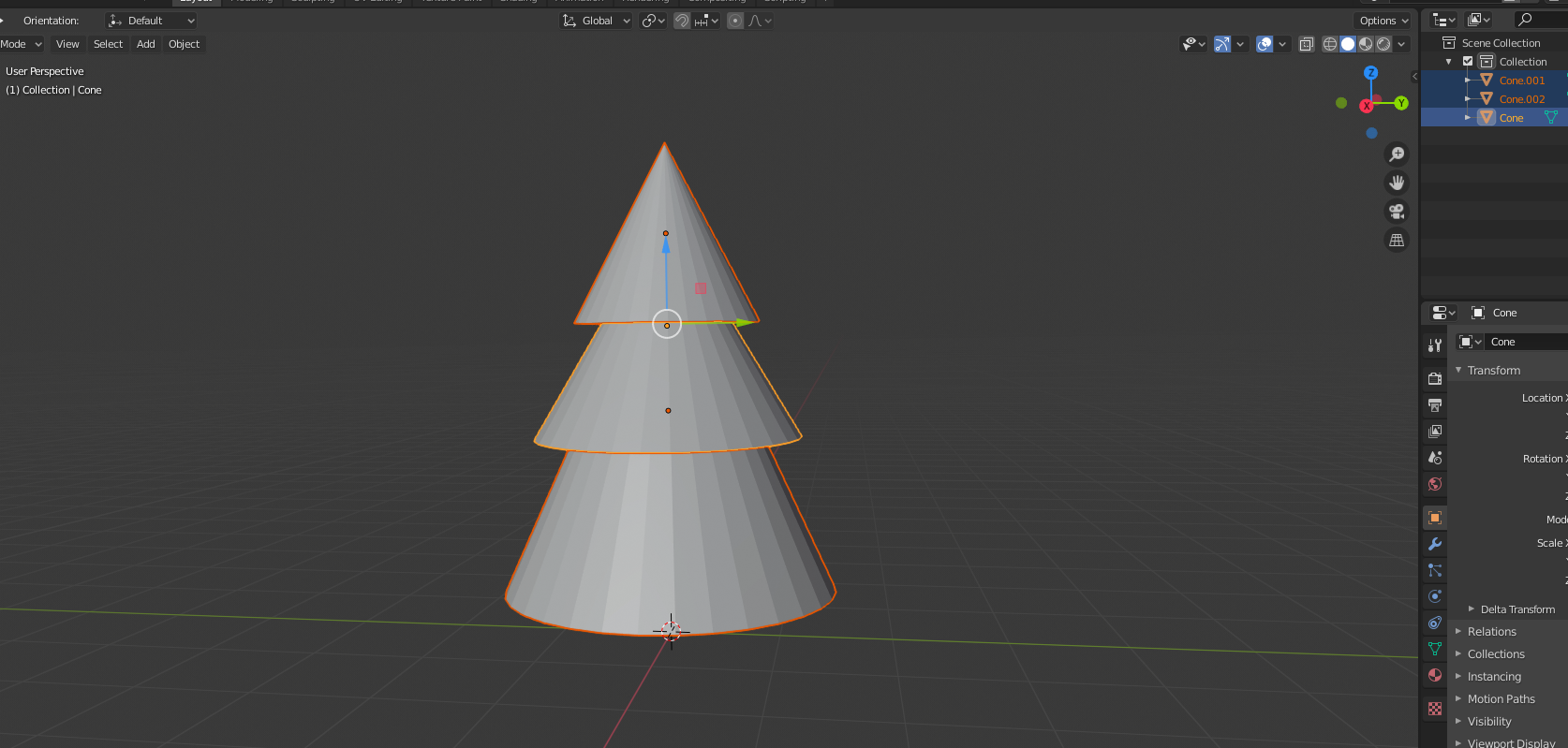Open the Output properties tab (printer)
The height and width of the screenshot is (748, 1568).
1435,405
